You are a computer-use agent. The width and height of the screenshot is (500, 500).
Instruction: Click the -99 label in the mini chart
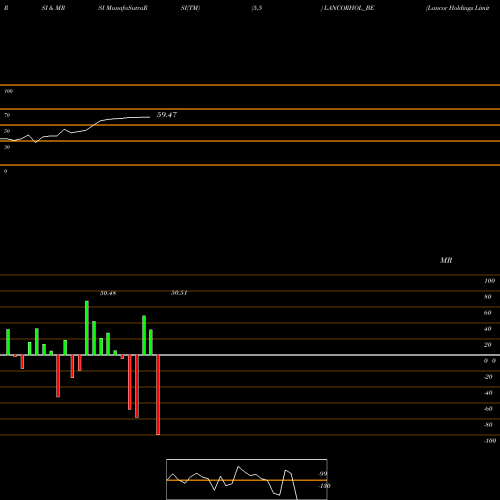[323, 474]
